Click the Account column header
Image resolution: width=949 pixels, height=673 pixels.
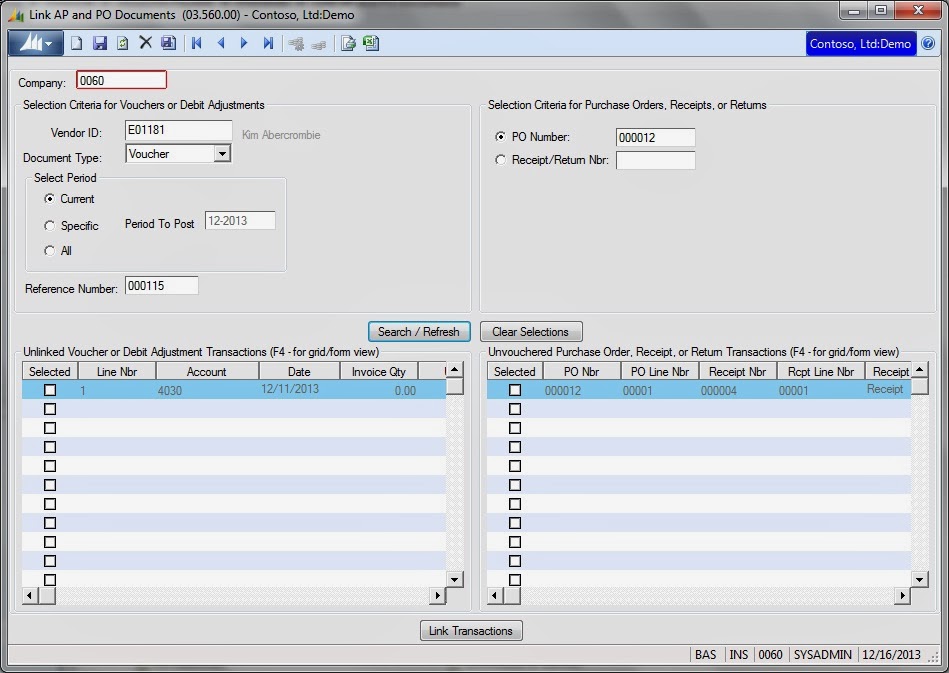(x=207, y=372)
